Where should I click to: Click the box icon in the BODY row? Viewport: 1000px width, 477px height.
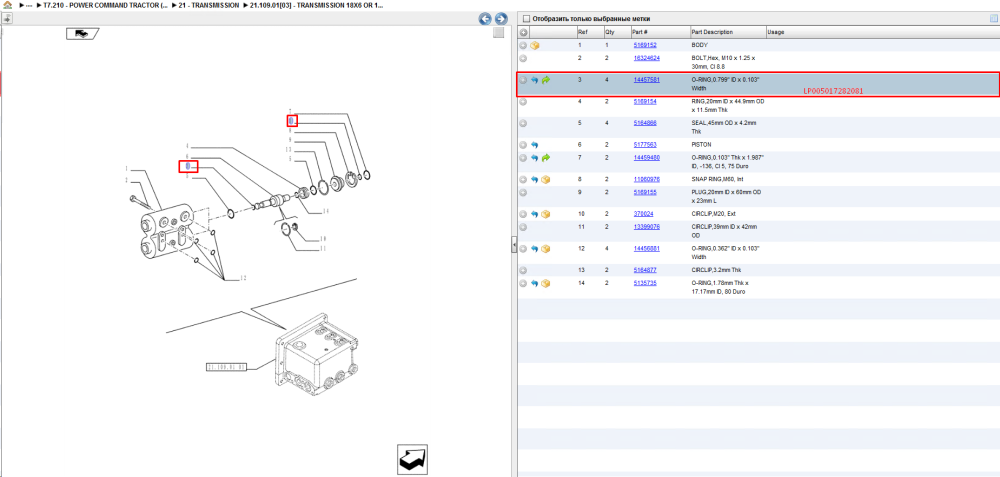(x=535, y=45)
